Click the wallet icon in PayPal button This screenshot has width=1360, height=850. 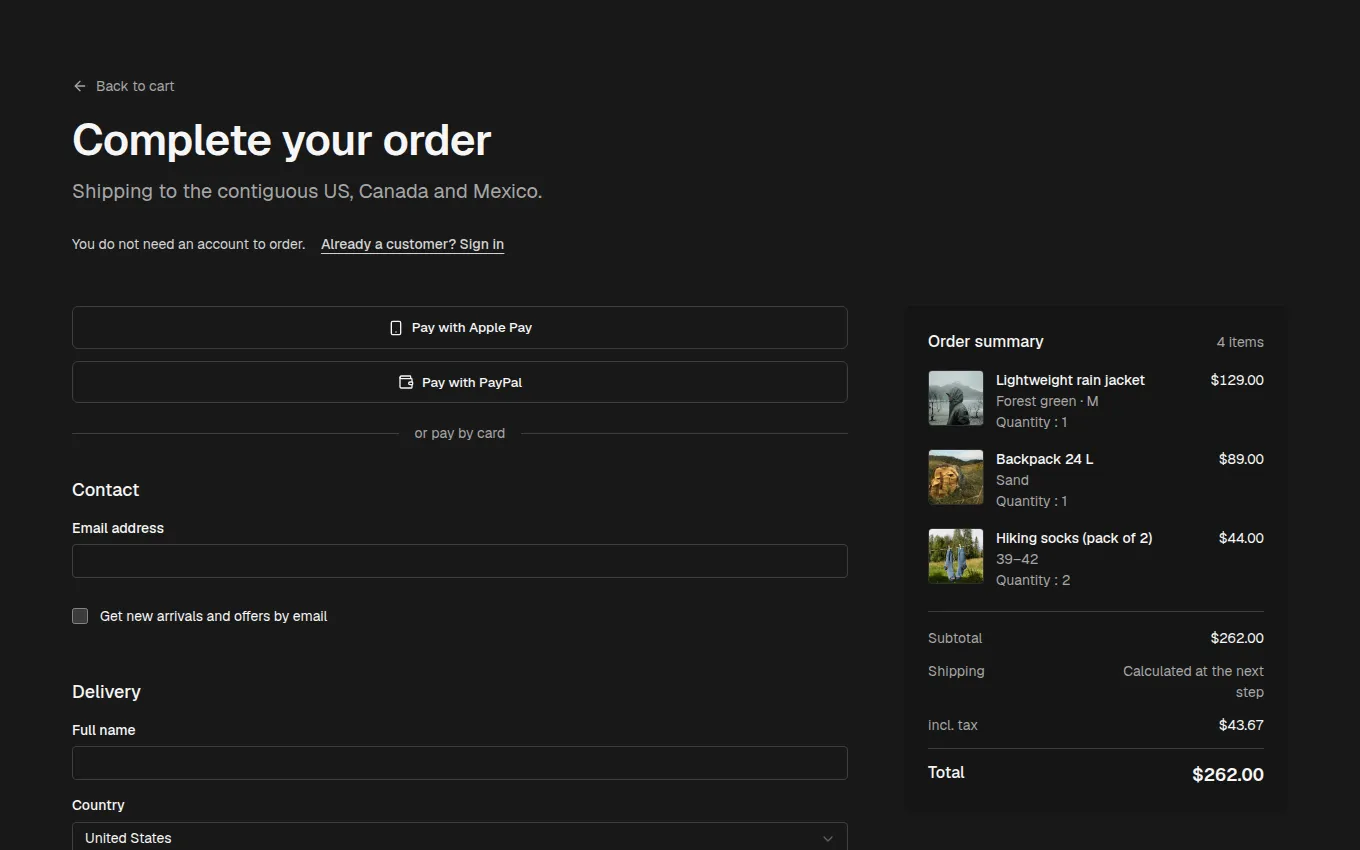406,382
